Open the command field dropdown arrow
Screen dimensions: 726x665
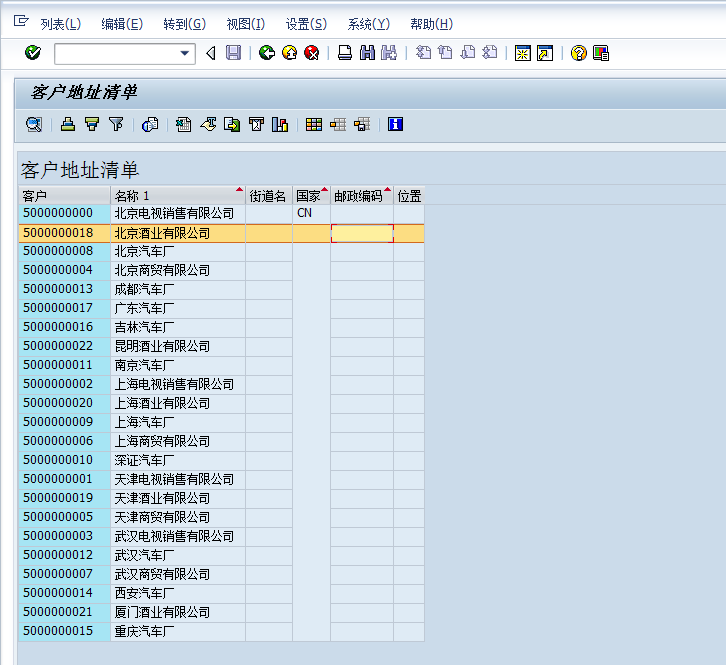coord(185,53)
